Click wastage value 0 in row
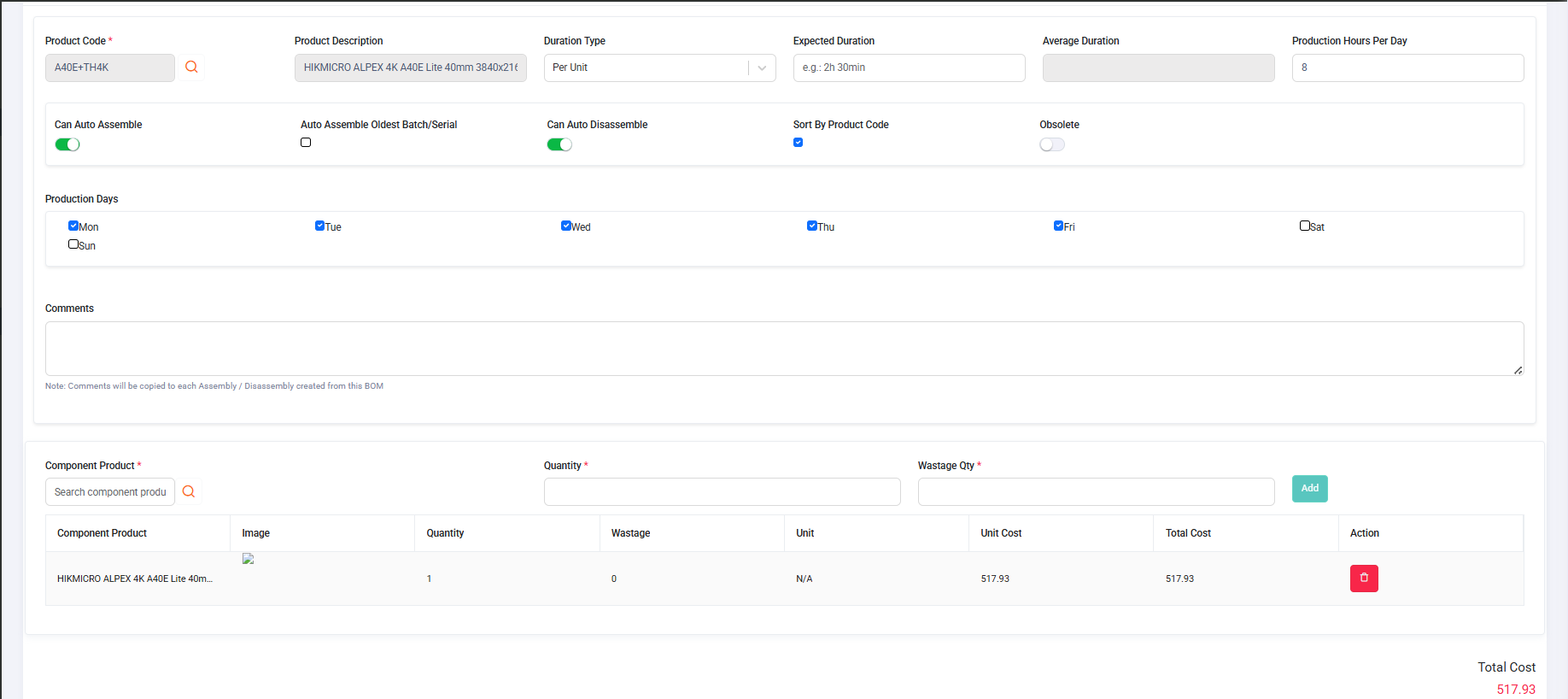This screenshot has height=699, width=1568. point(614,579)
